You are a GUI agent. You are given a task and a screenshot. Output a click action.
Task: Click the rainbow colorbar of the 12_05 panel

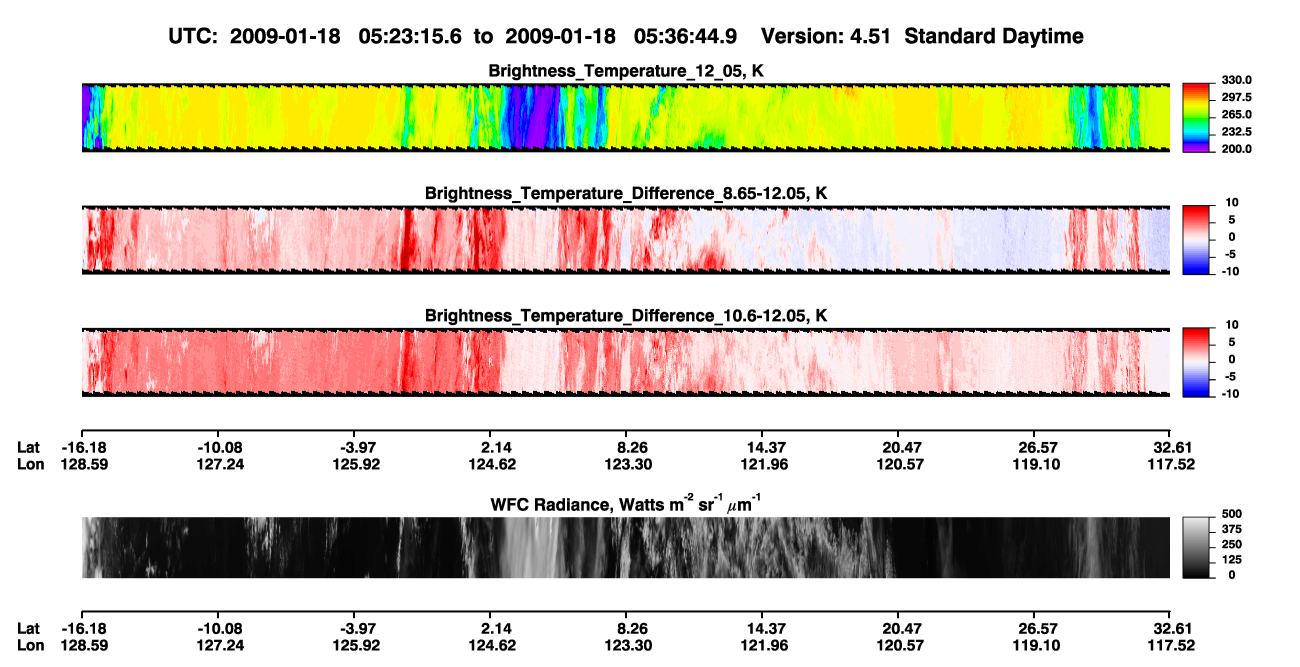[x=1196, y=118]
